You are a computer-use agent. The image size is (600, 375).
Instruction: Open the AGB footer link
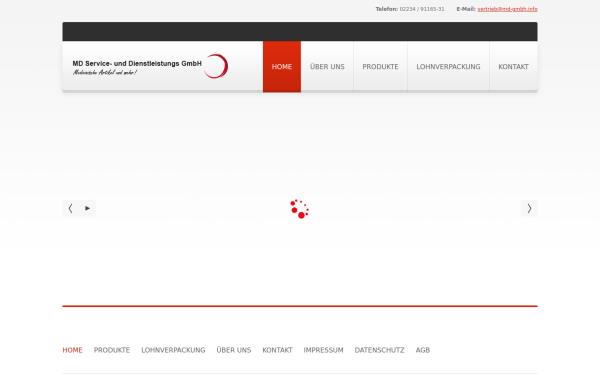[423, 350]
